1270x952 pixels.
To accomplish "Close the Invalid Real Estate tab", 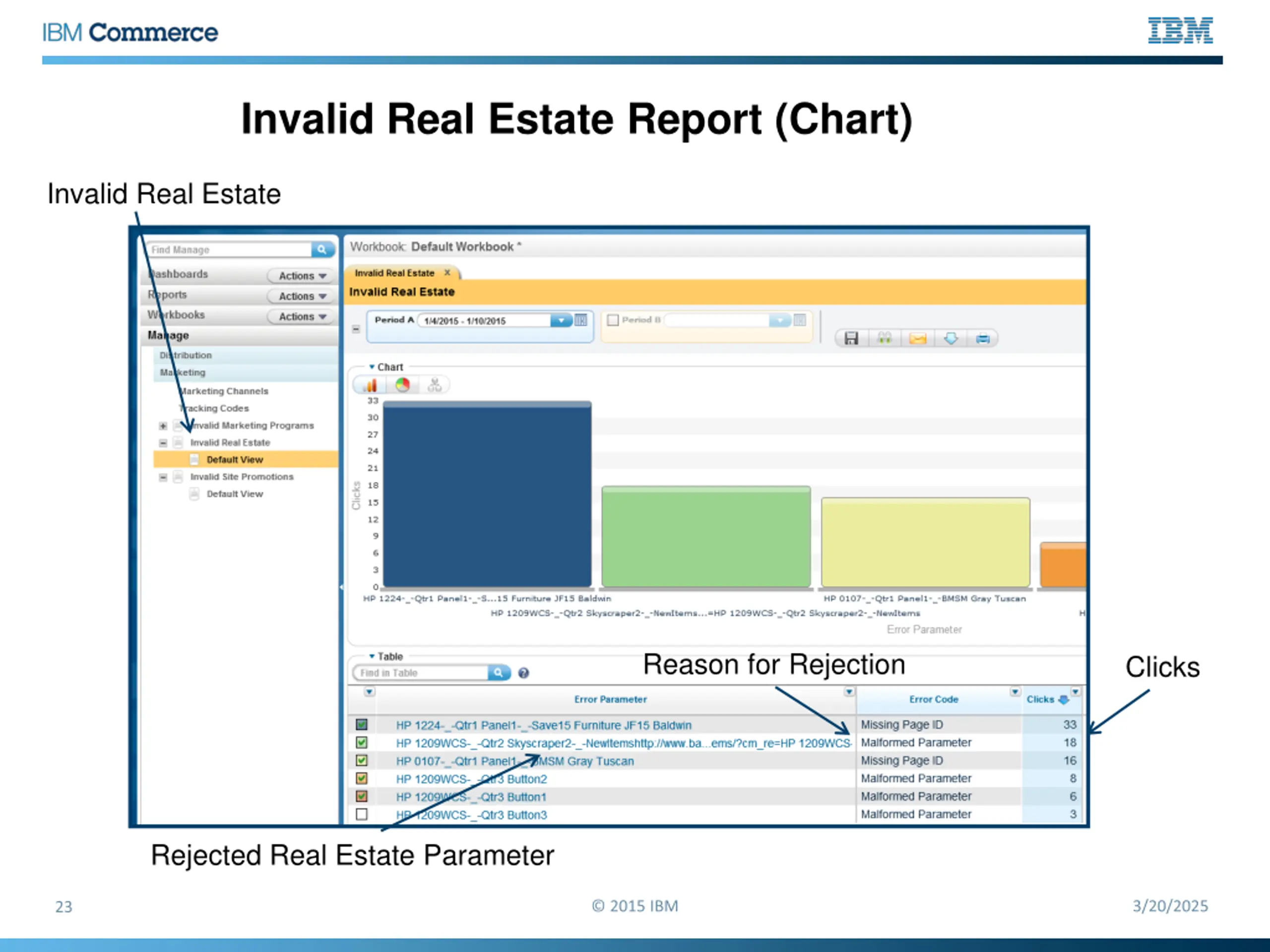I will [447, 273].
